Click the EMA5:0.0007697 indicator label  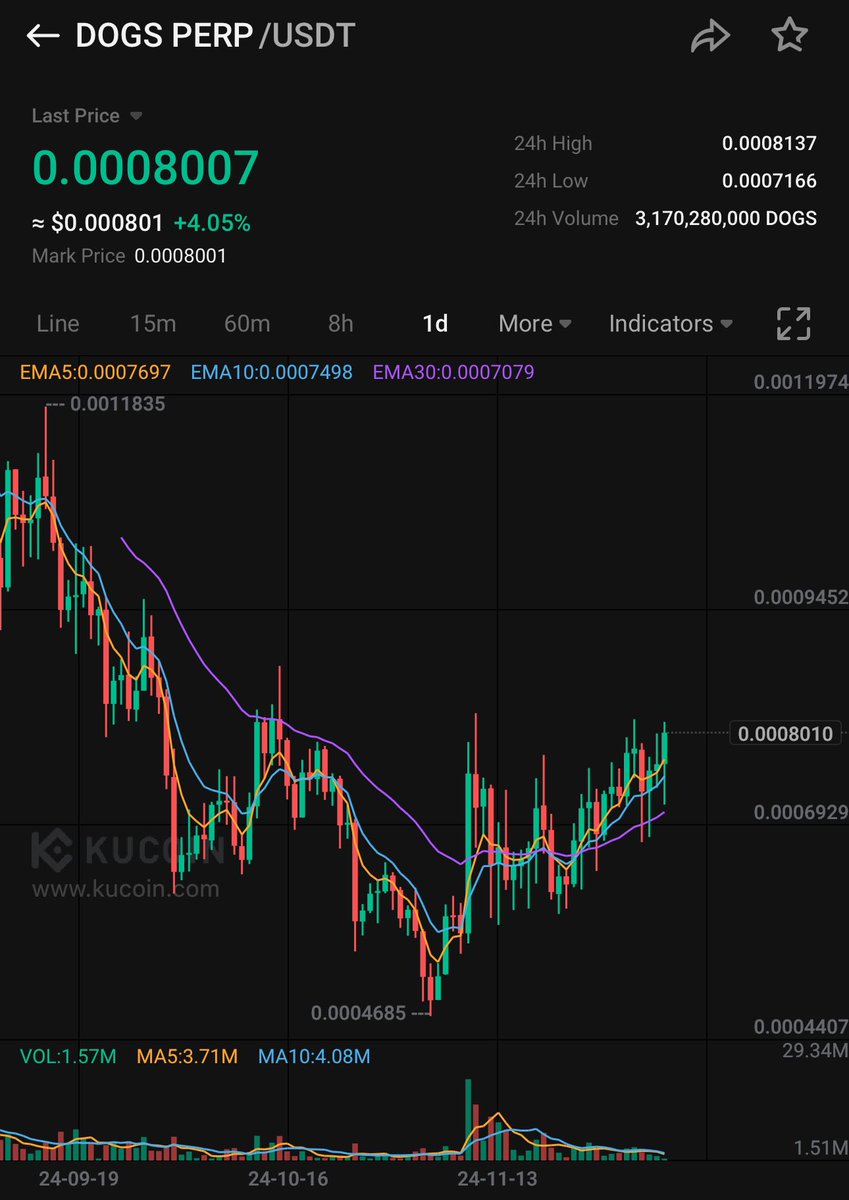tap(96, 372)
